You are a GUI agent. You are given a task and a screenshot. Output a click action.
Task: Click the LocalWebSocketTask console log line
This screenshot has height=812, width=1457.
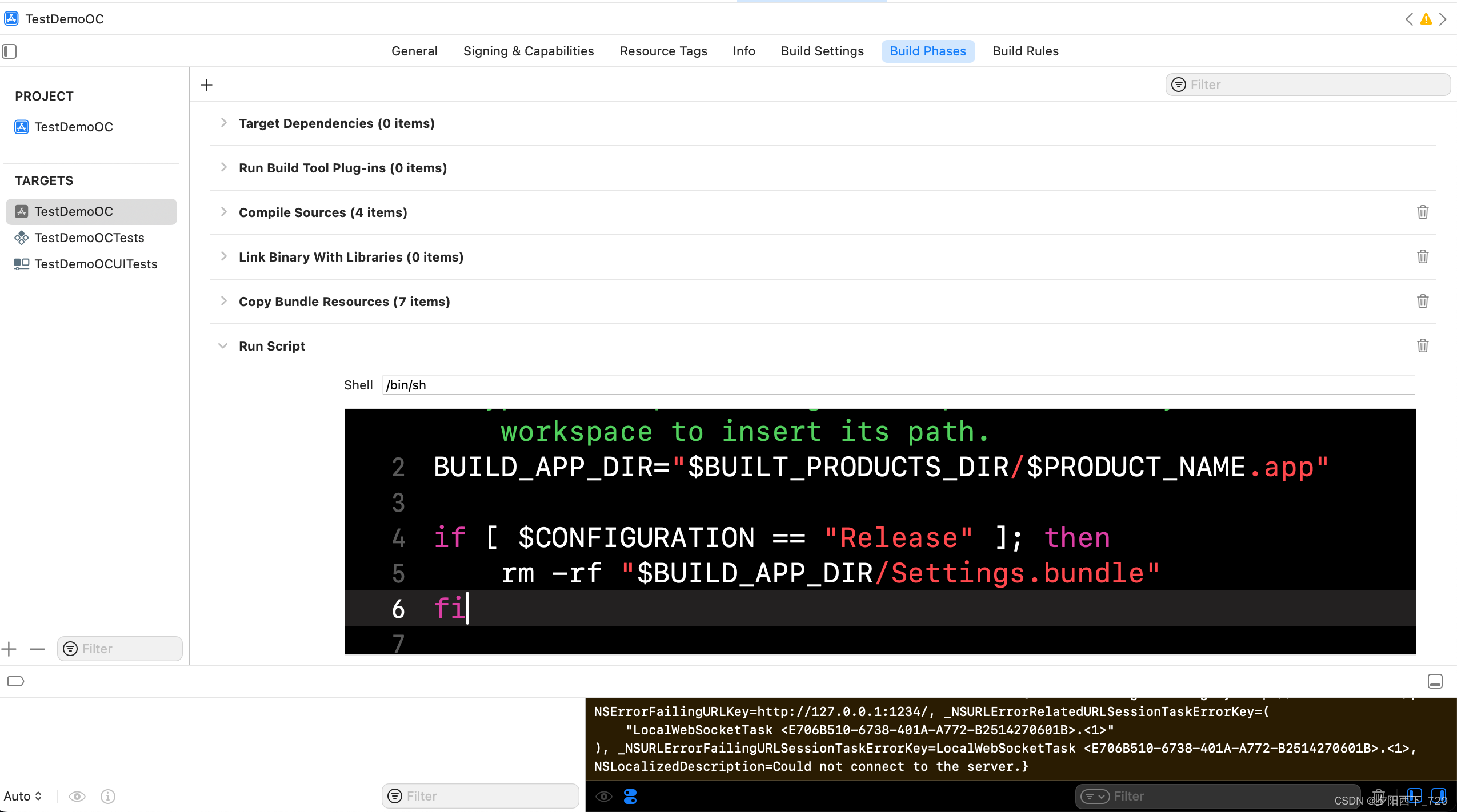click(x=870, y=730)
